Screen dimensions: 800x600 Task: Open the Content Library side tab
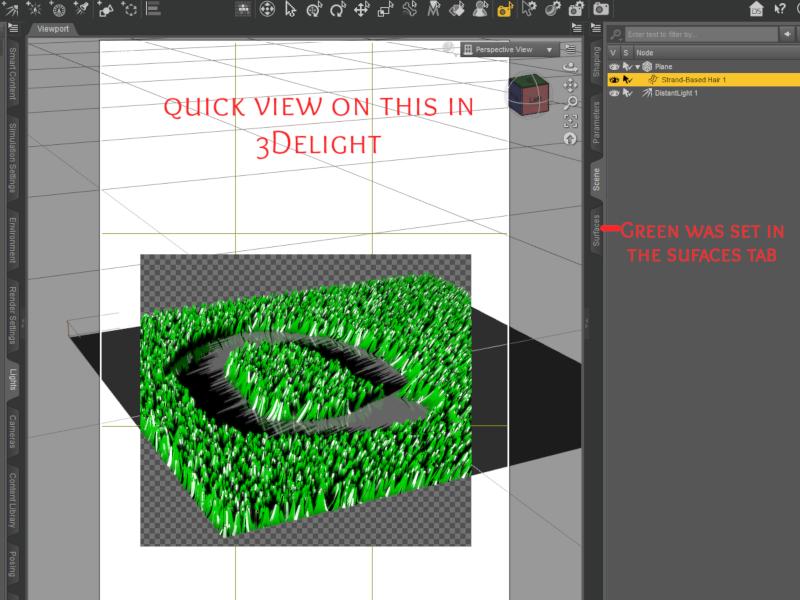pos(12,501)
